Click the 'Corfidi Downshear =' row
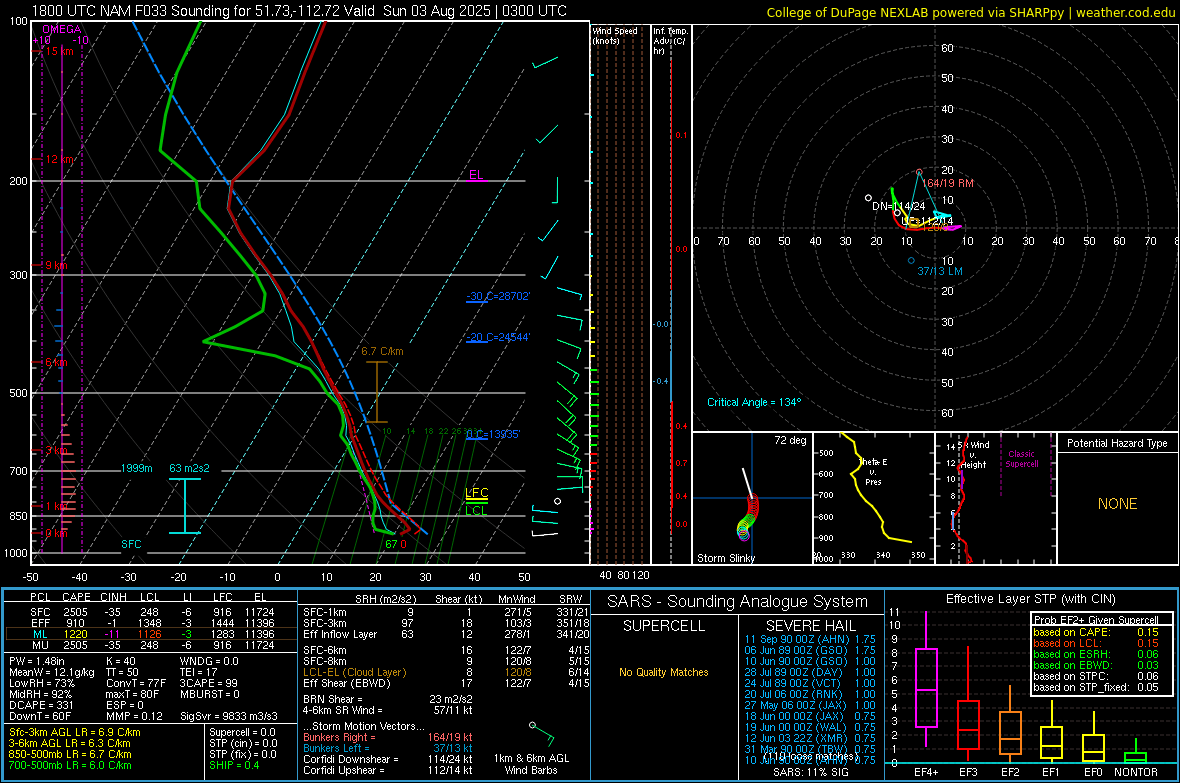 [x=388, y=760]
